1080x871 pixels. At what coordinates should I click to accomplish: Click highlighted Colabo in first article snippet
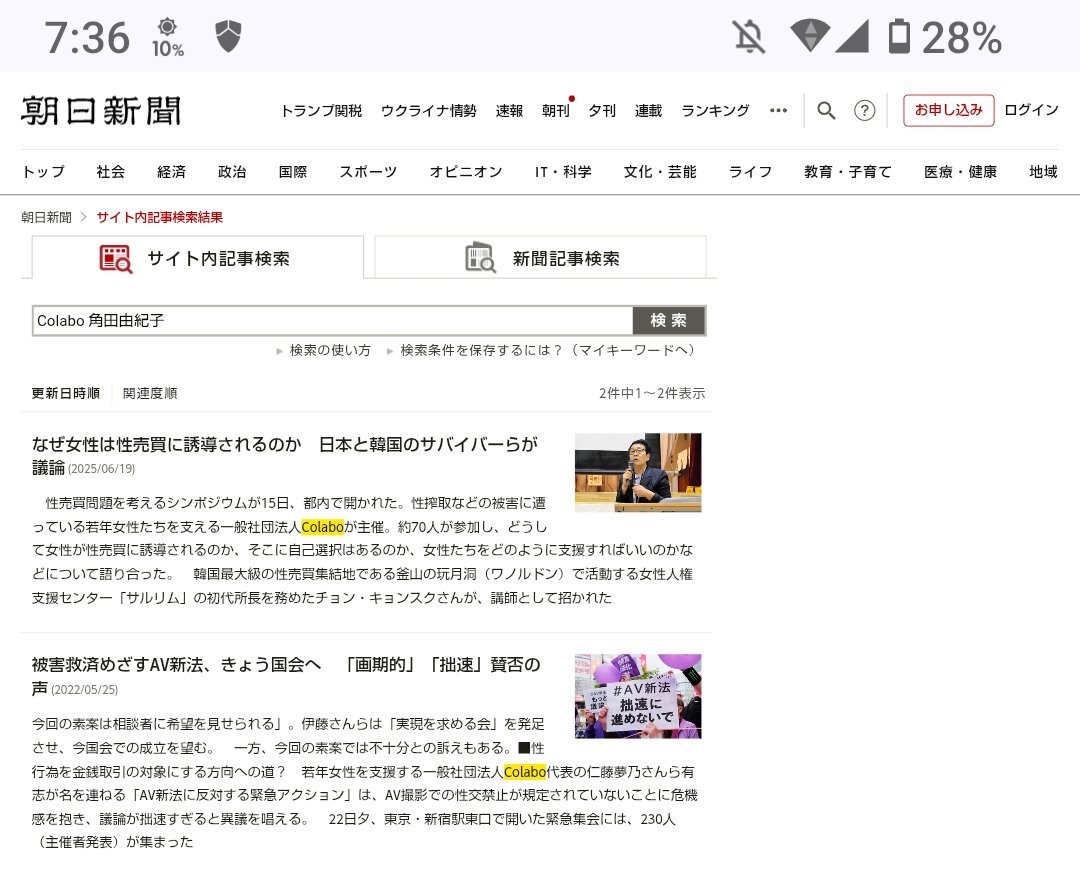point(322,527)
